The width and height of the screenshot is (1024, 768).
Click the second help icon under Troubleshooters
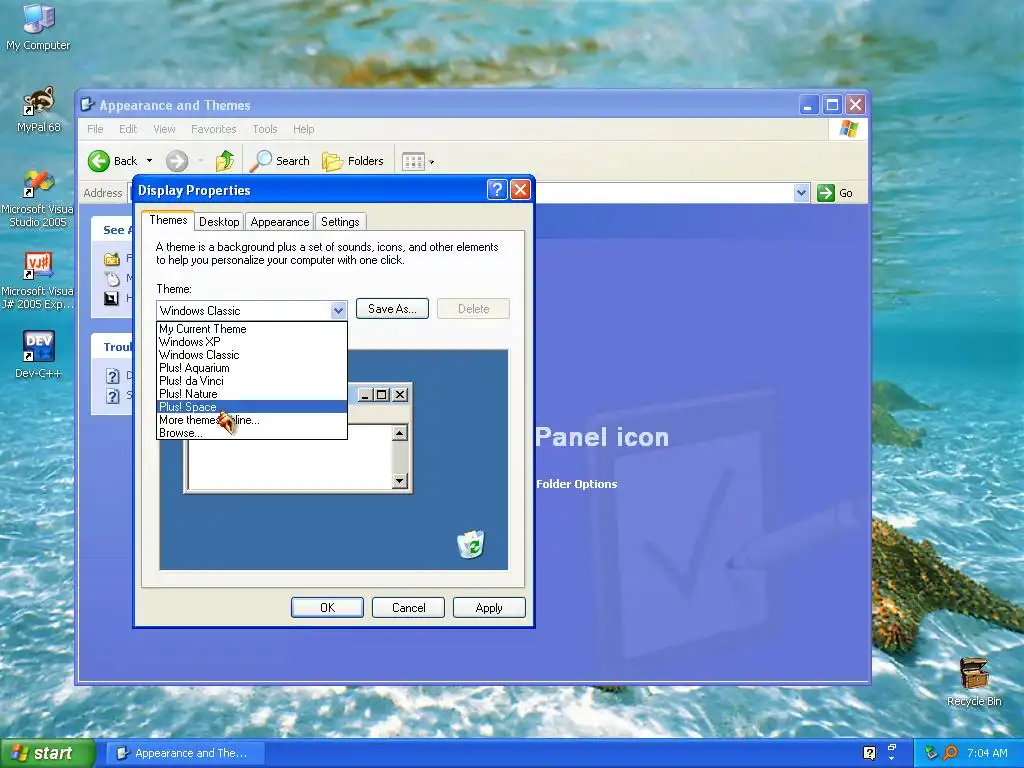click(112, 396)
